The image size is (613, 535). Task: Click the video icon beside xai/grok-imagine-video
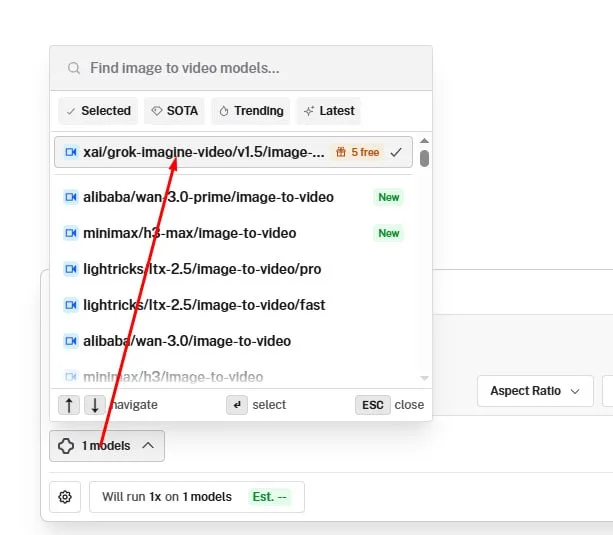click(x=71, y=152)
